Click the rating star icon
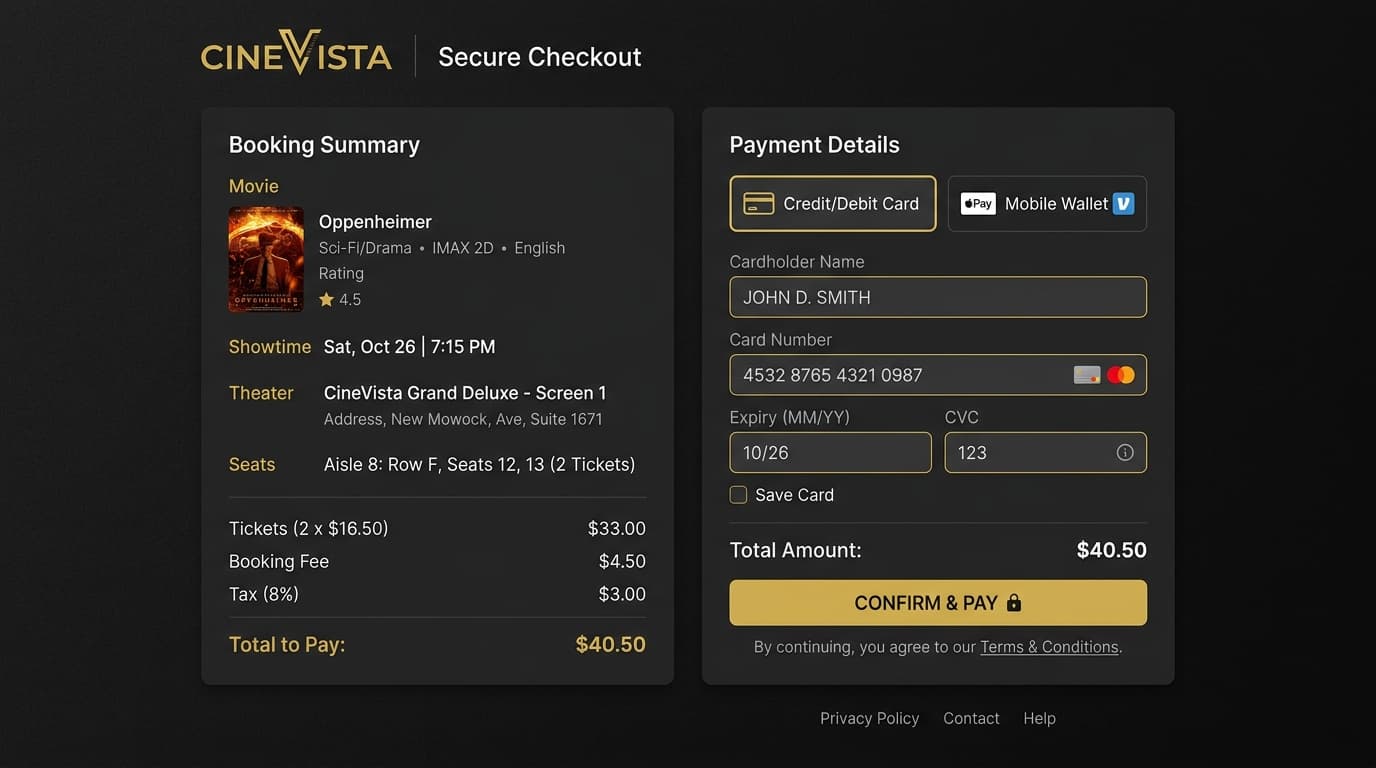This screenshot has height=768, width=1376. pyautogui.click(x=326, y=299)
